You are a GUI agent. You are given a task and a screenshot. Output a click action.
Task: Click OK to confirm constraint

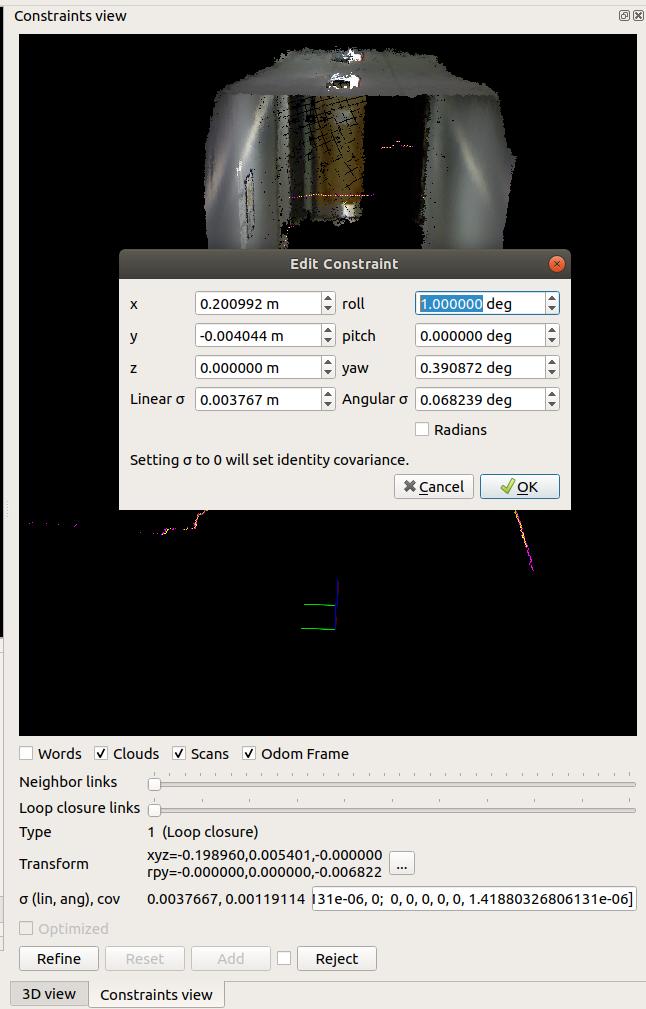coord(519,487)
